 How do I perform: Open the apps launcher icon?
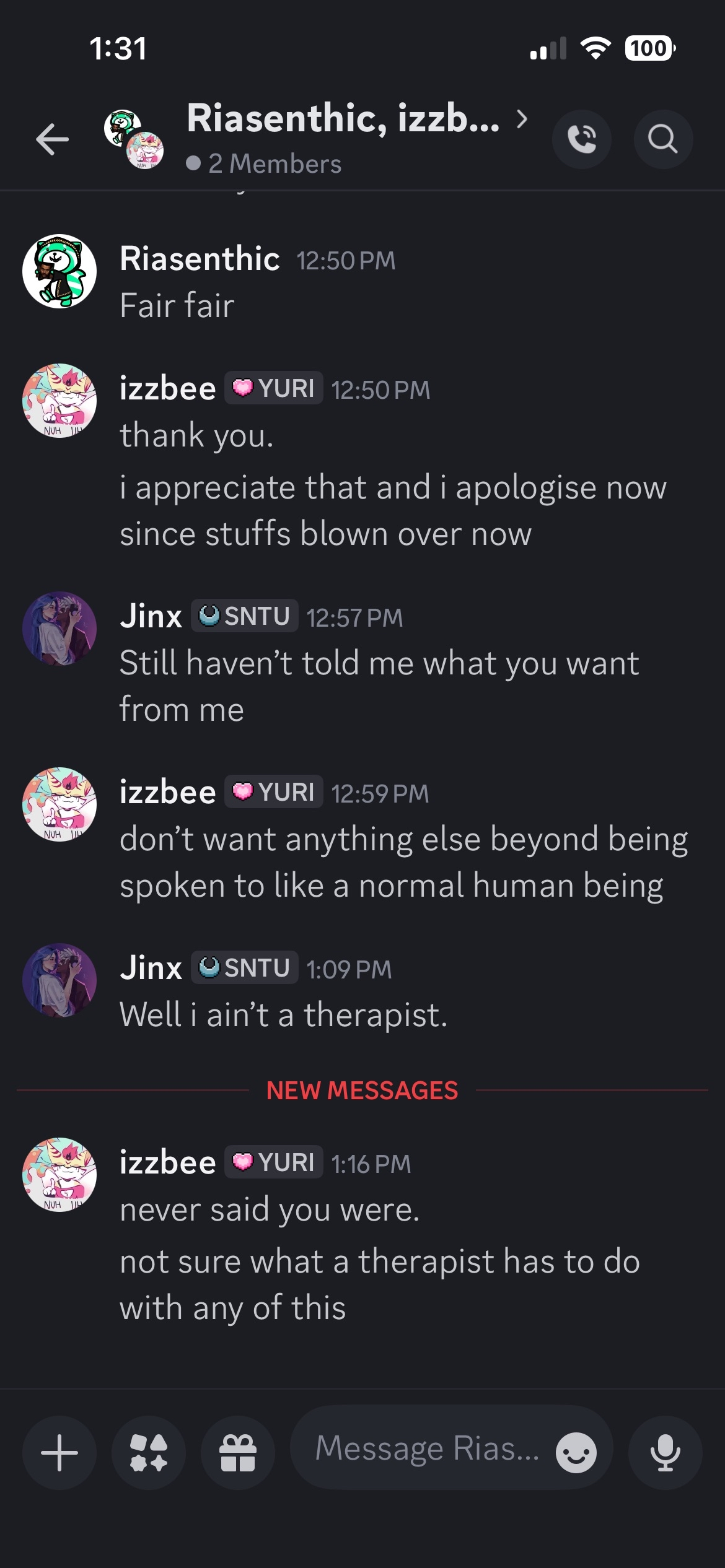coord(149,1452)
